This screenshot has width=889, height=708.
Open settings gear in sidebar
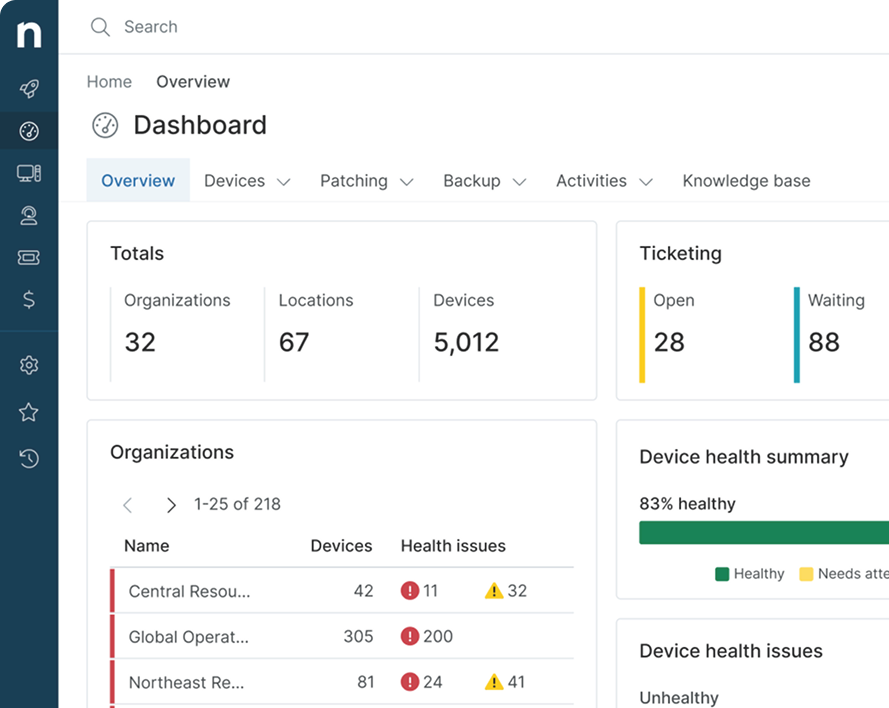click(x=29, y=366)
